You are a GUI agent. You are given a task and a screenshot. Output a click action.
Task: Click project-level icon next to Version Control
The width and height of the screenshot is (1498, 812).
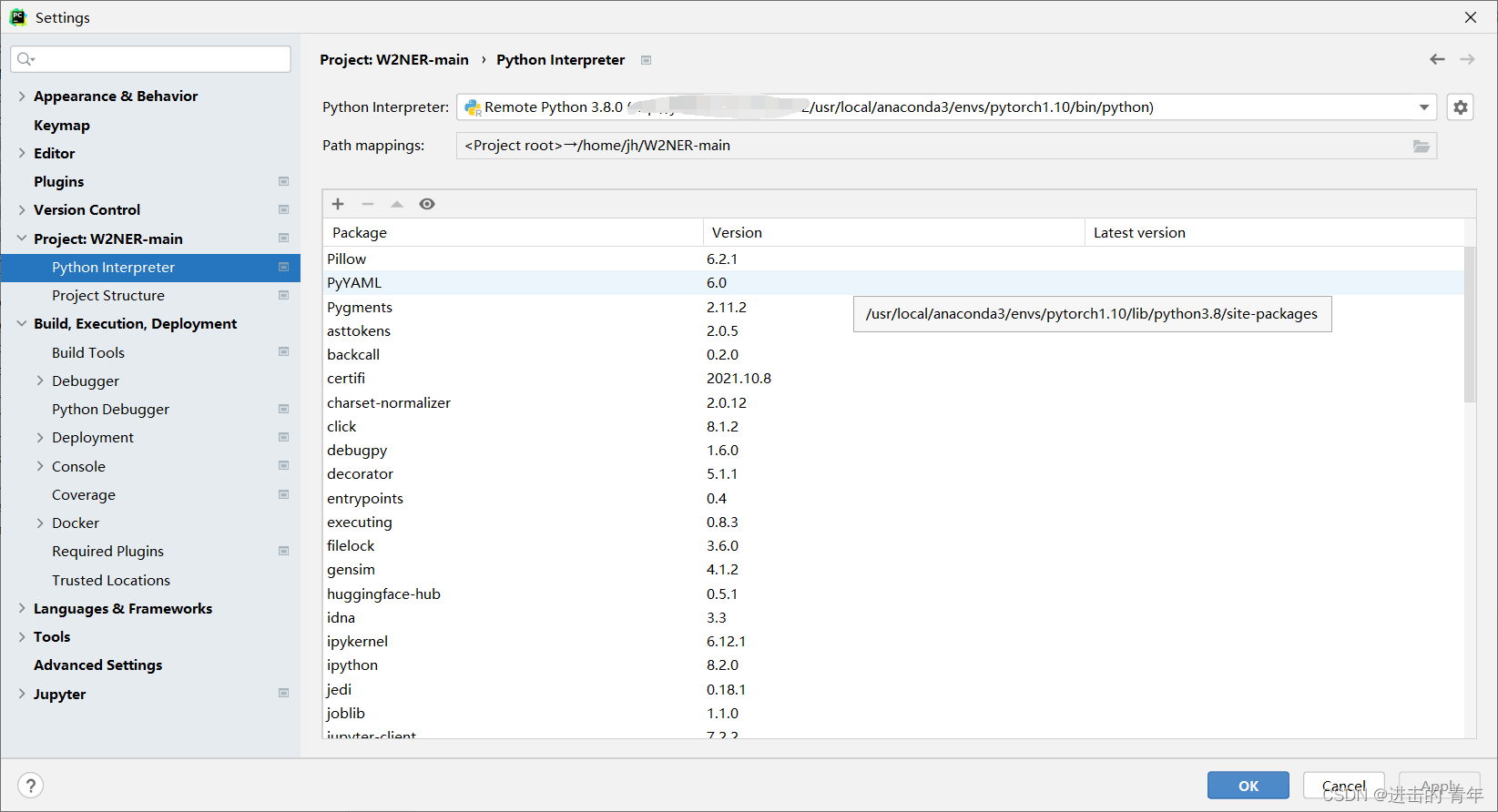coord(283,209)
